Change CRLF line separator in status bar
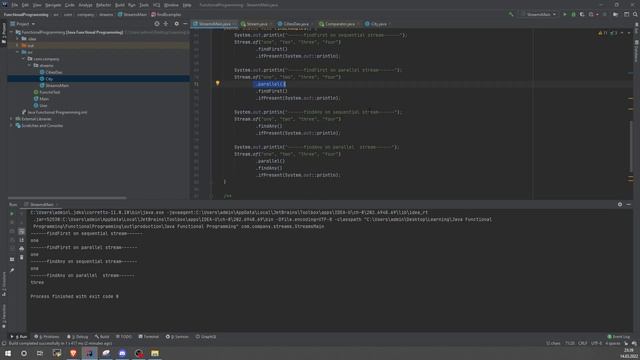Screen dimensions: 640x360 582,343
